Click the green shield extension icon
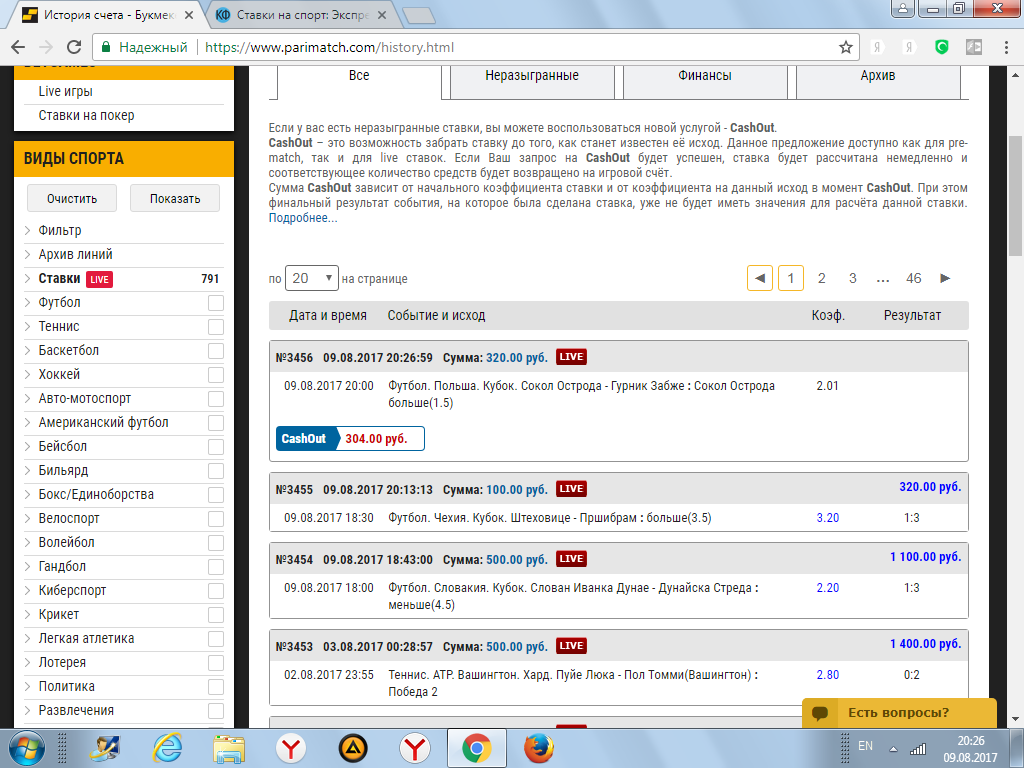 [941, 47]
